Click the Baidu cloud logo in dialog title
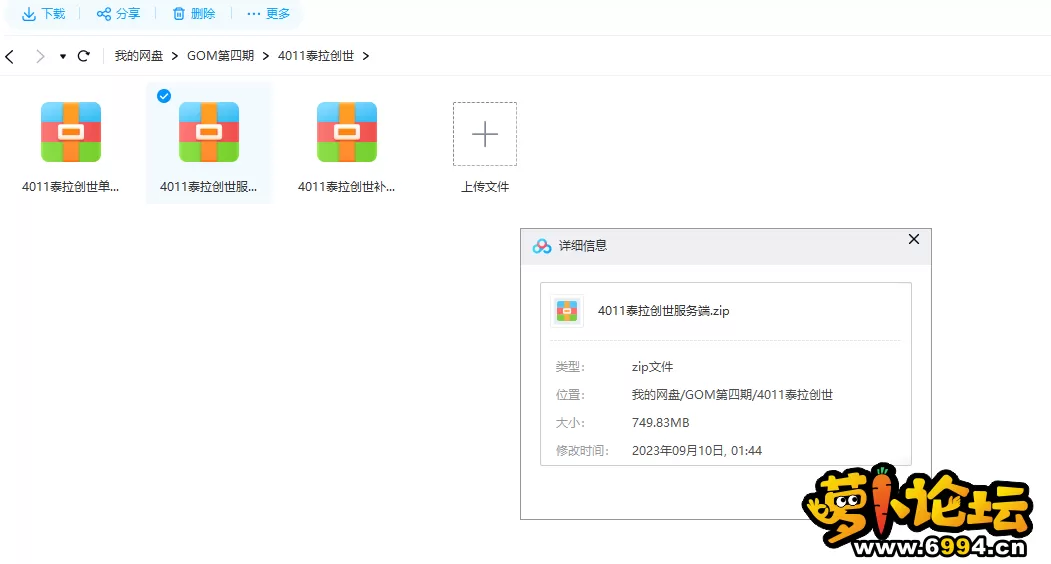Screen dimensions: 1051x564 click(542, 246)
